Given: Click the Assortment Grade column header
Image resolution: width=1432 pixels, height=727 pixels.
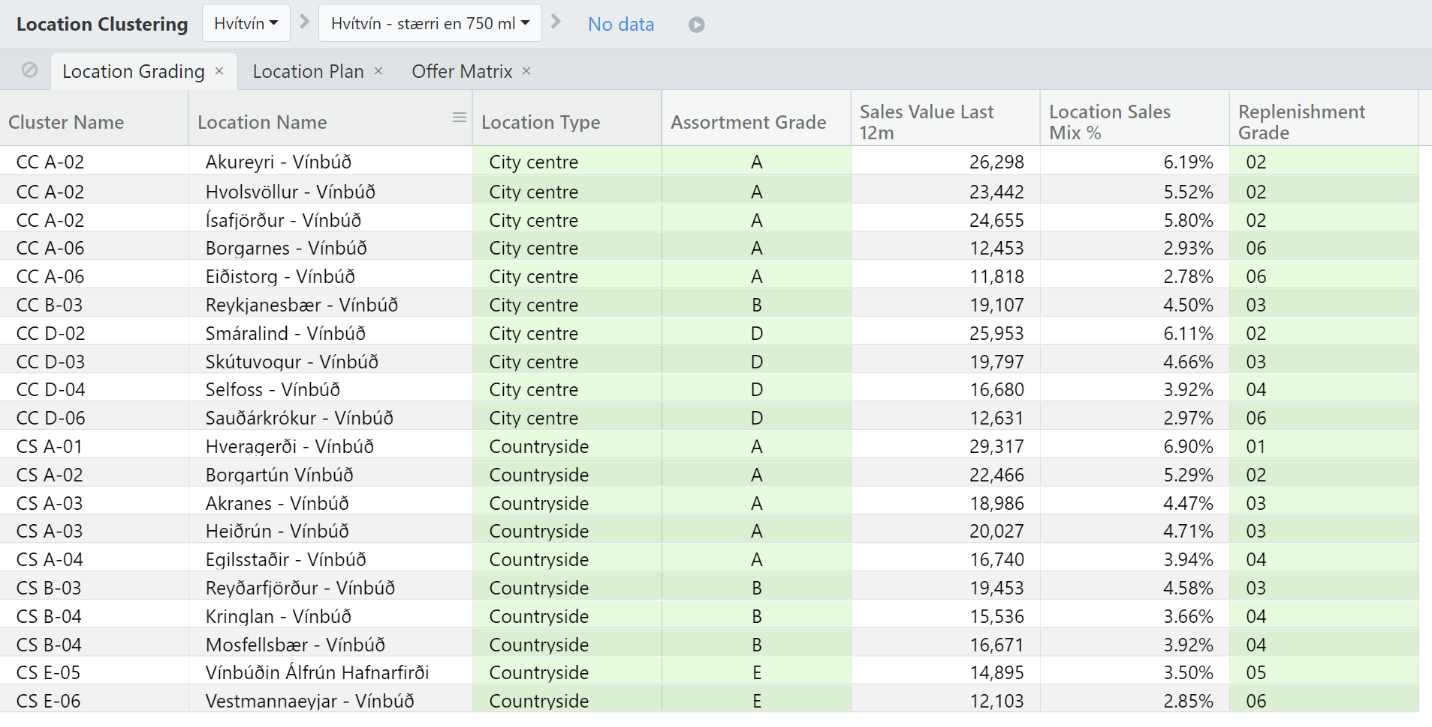Looking at the screenshot, I should point(748,122).
